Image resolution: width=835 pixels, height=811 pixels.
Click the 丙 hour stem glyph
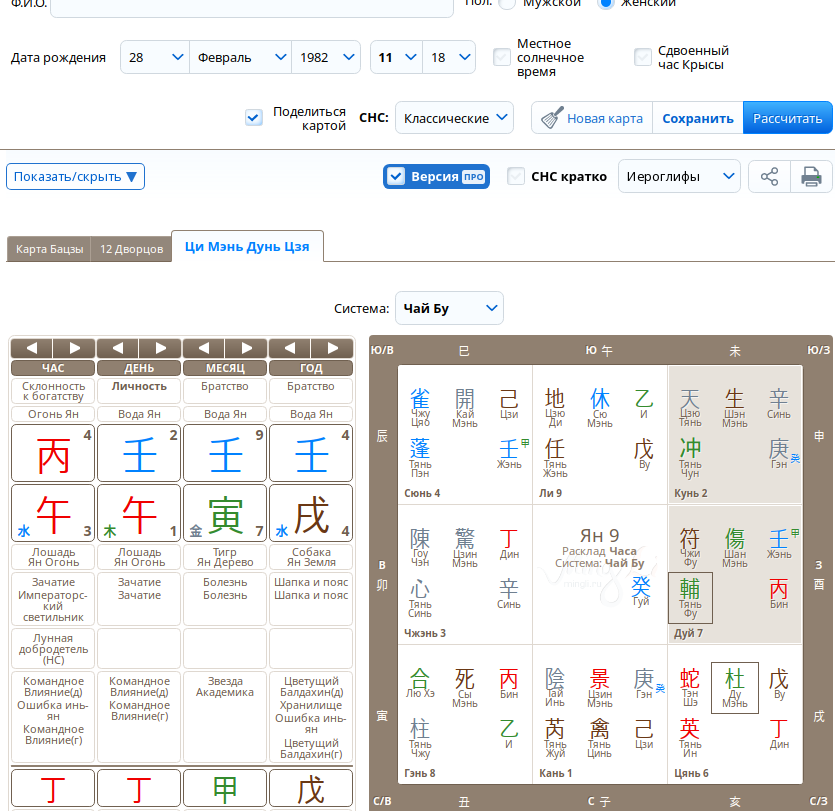pyautogui.click(x=53, y=455)
